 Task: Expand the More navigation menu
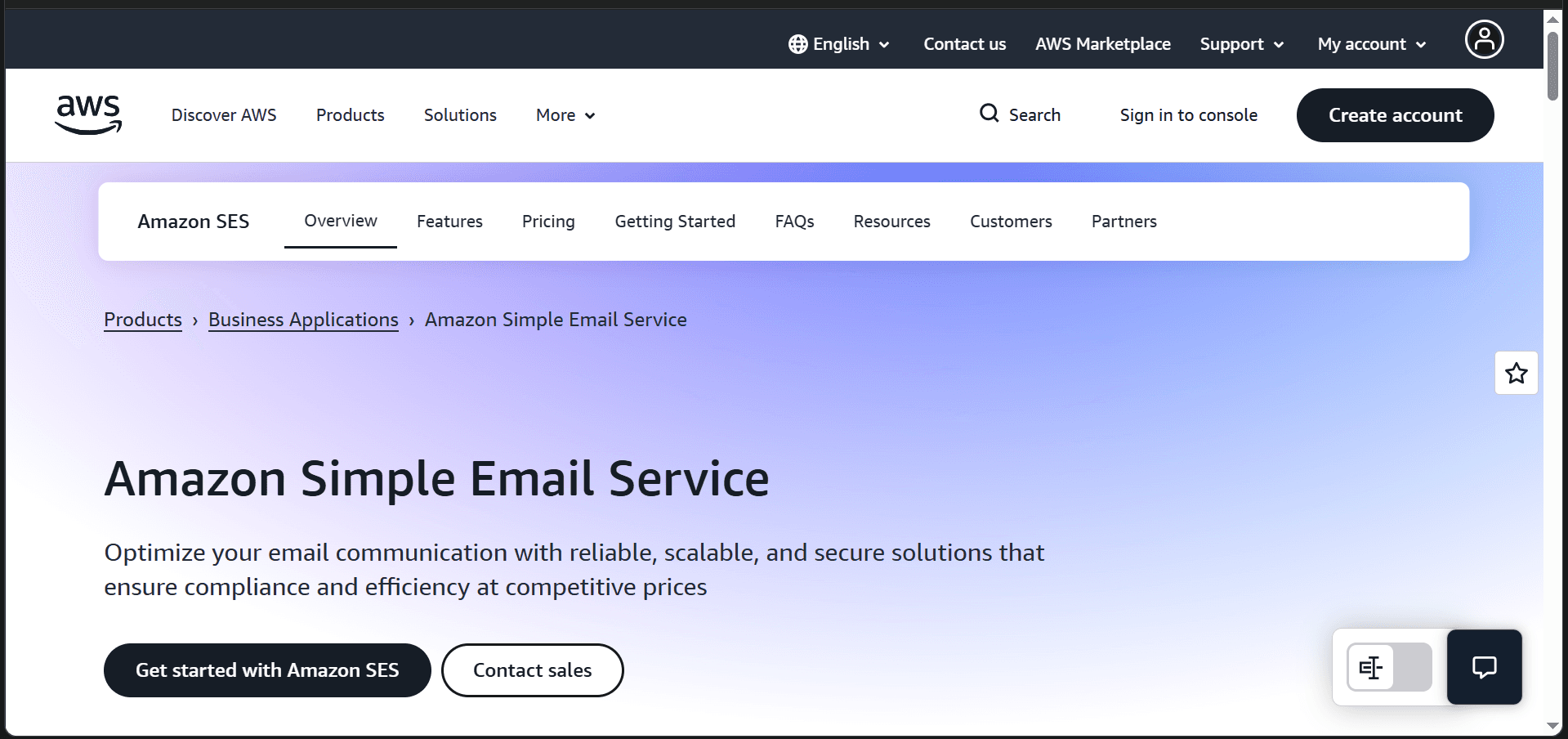[x=565, y=115]
